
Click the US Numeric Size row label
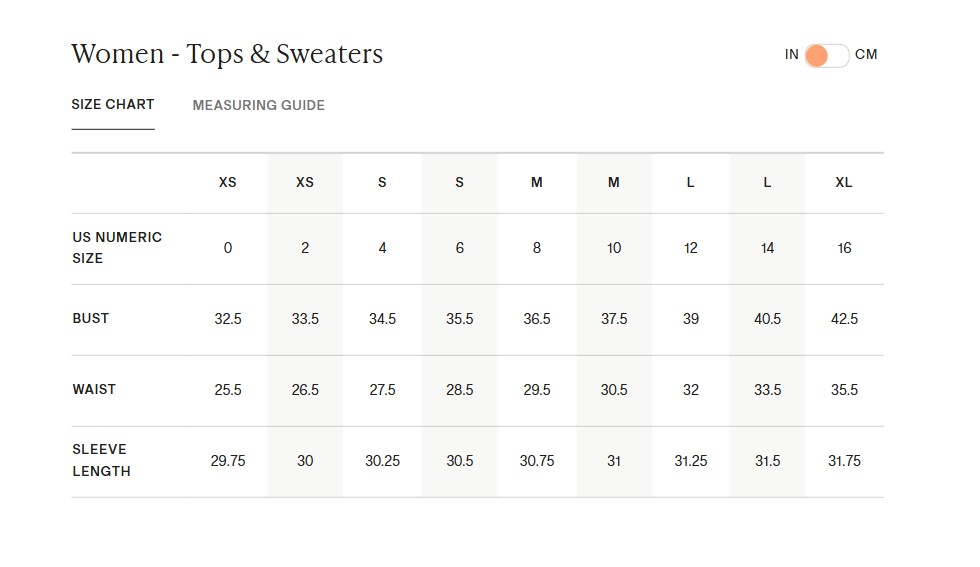point(117,248)
